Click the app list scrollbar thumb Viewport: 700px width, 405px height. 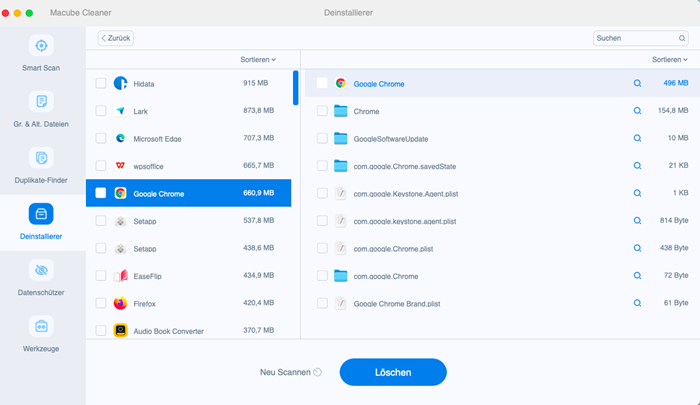[296, 88]
